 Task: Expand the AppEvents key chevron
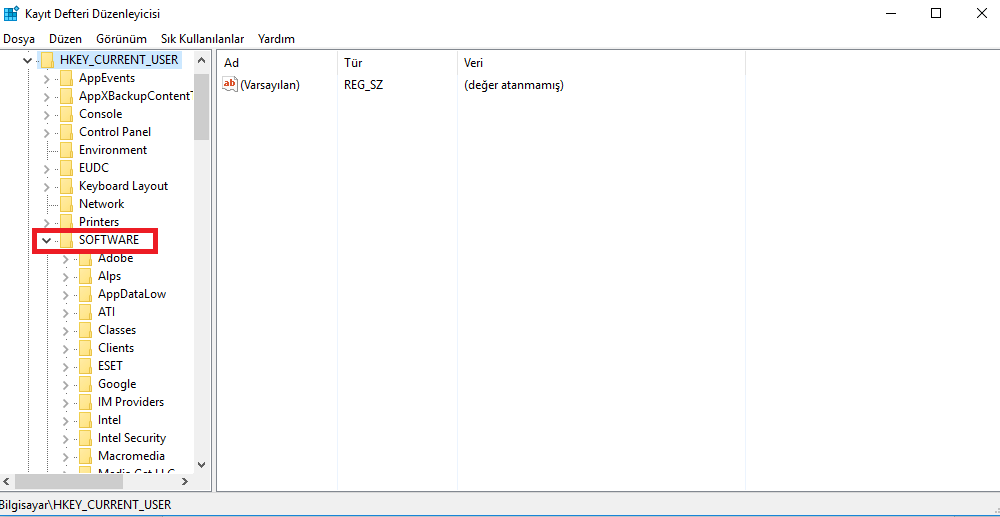point(46,79)
